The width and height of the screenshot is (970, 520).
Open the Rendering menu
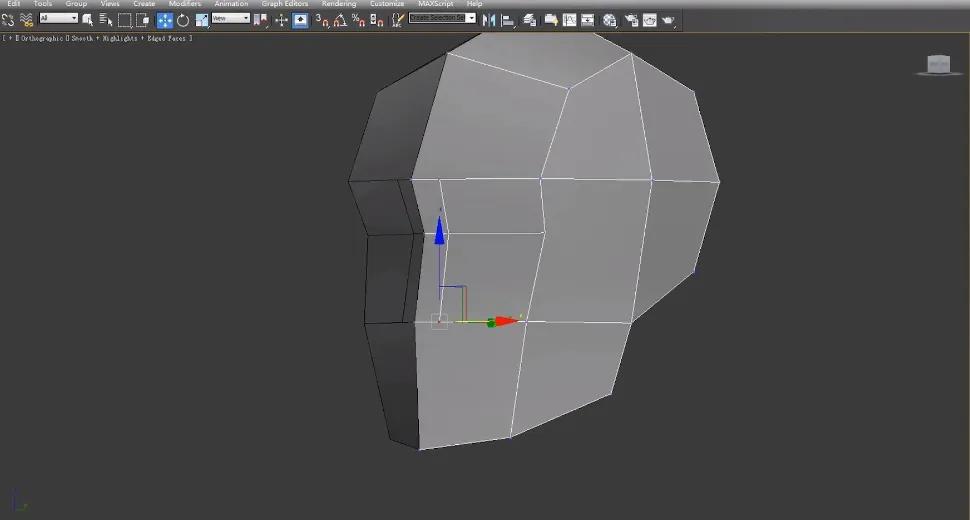(x=338, y=4)
